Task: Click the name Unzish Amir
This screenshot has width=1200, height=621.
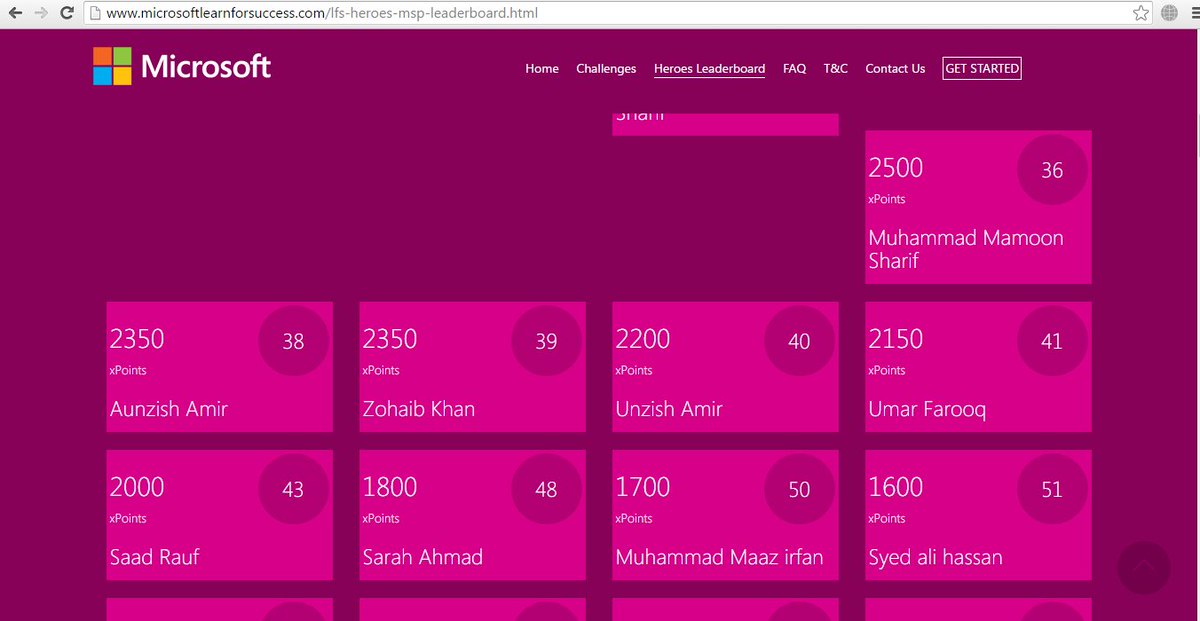Action: pos(669,409)
